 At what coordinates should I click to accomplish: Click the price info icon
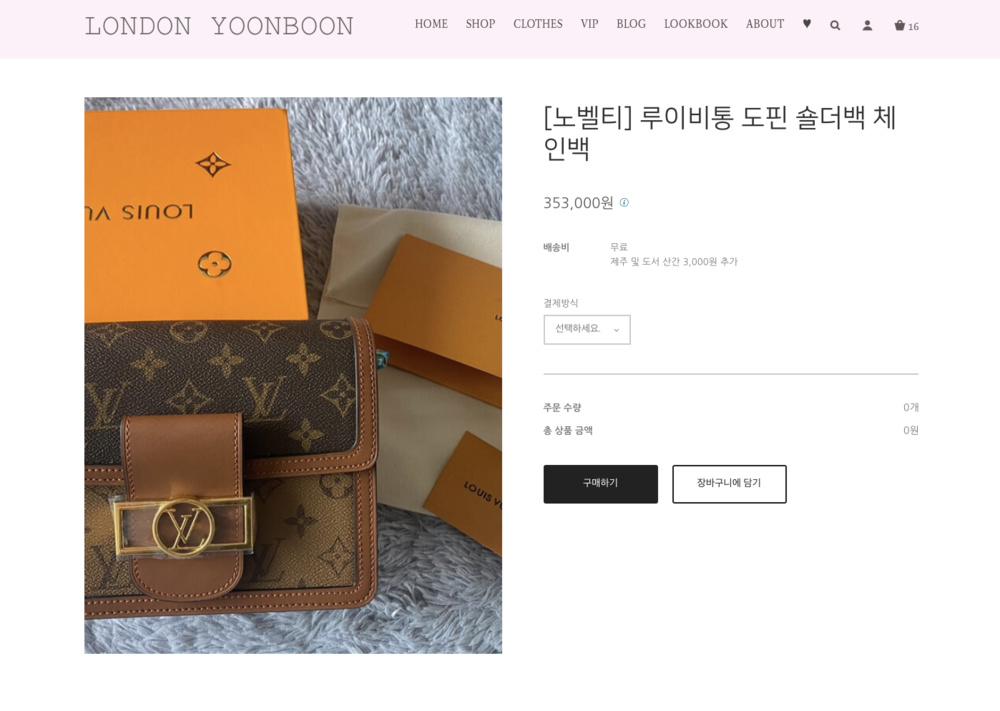click(x=624, y=203)
